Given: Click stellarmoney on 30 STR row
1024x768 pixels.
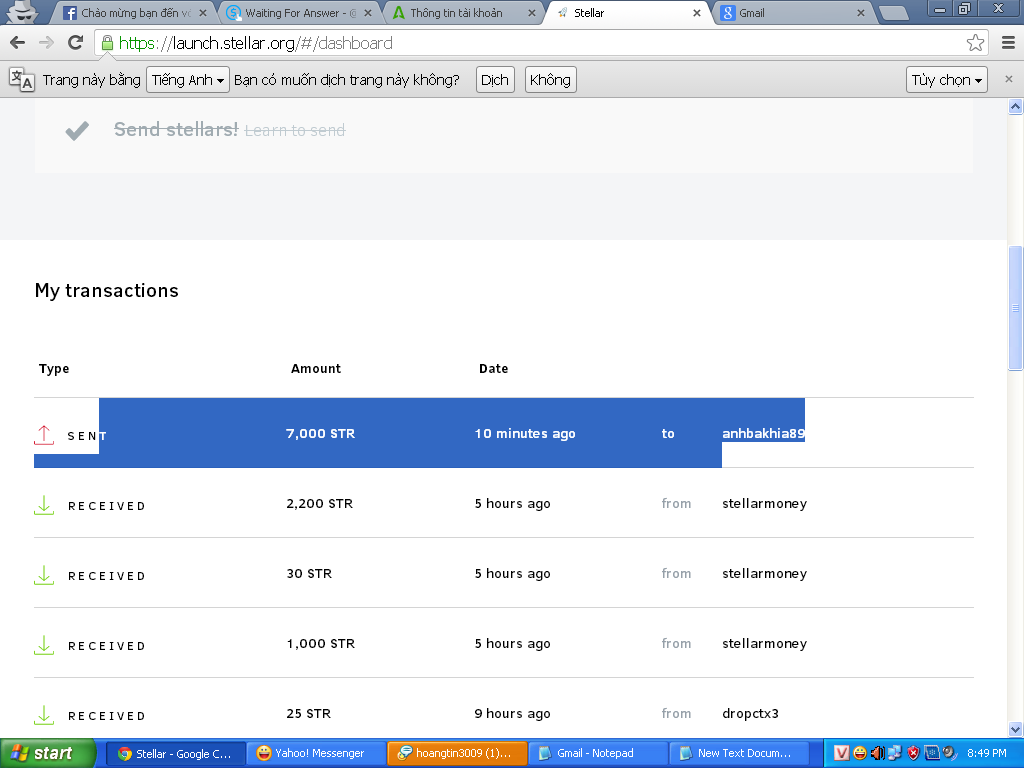Looking at the screenshot, I should point(764,573).
